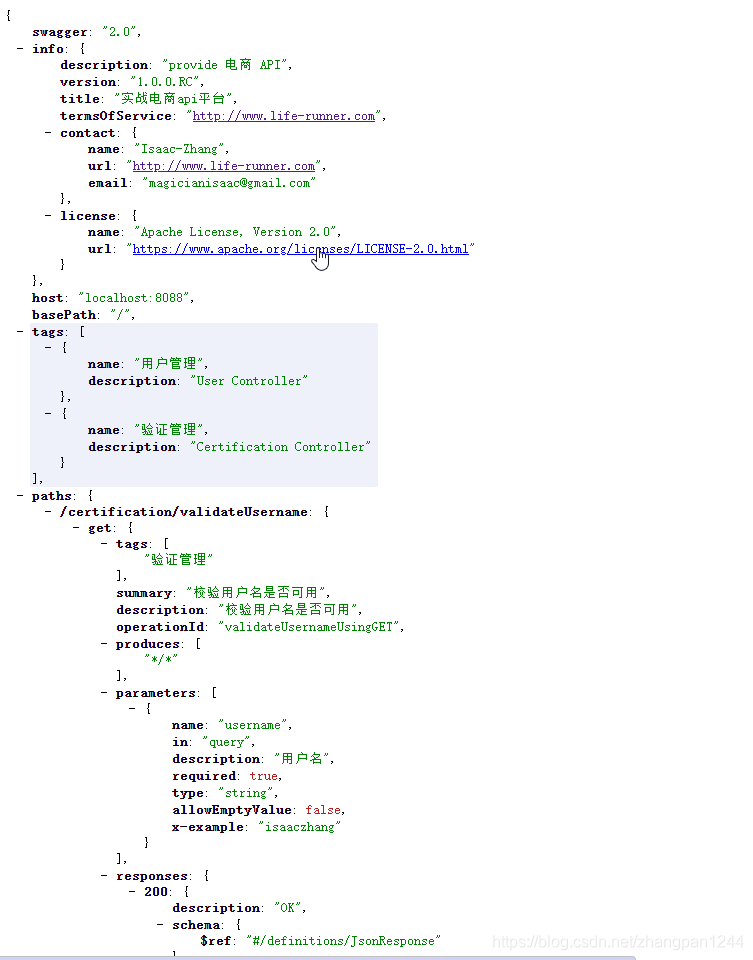Click the "验证管理" entry inside get tags

178,560
